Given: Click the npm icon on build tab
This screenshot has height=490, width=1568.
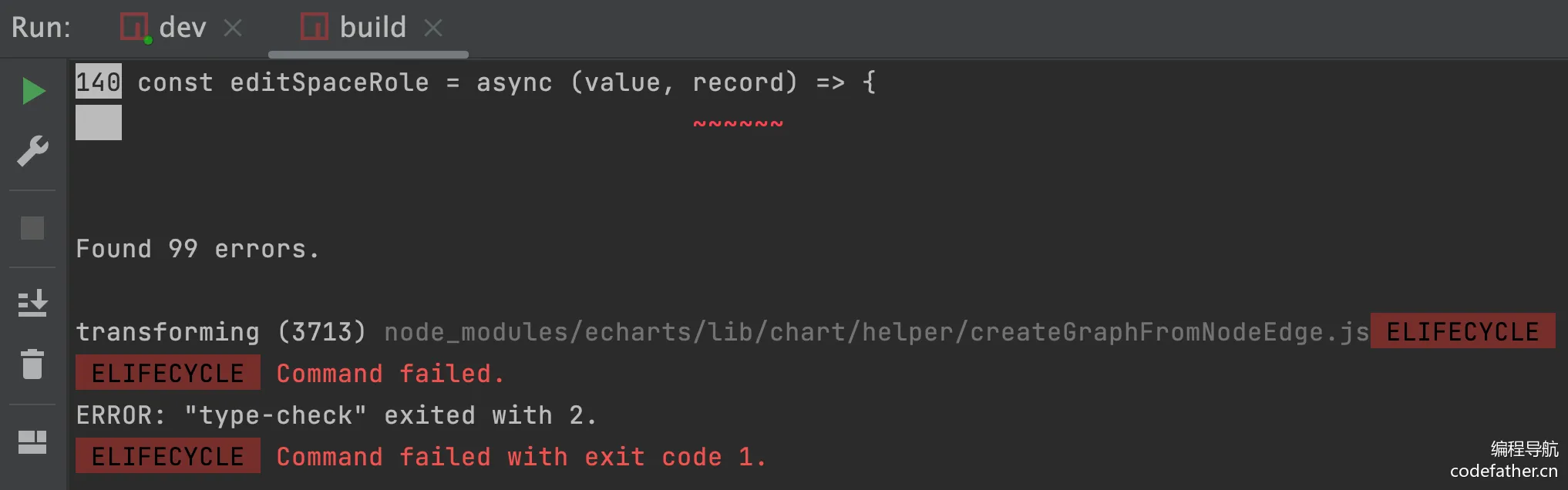Looking at the screenshot, I should click(314, 27).
